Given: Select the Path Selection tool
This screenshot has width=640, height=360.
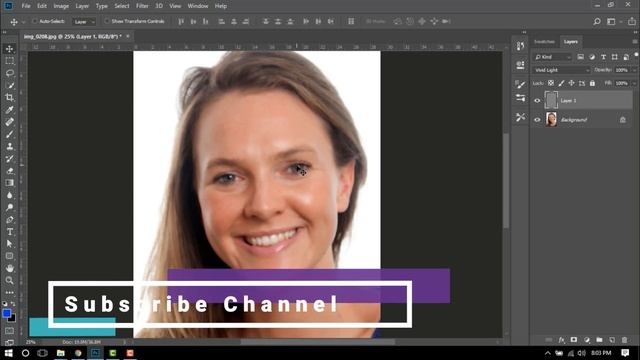Looking at the screenshot, I should tap(9, 244).
